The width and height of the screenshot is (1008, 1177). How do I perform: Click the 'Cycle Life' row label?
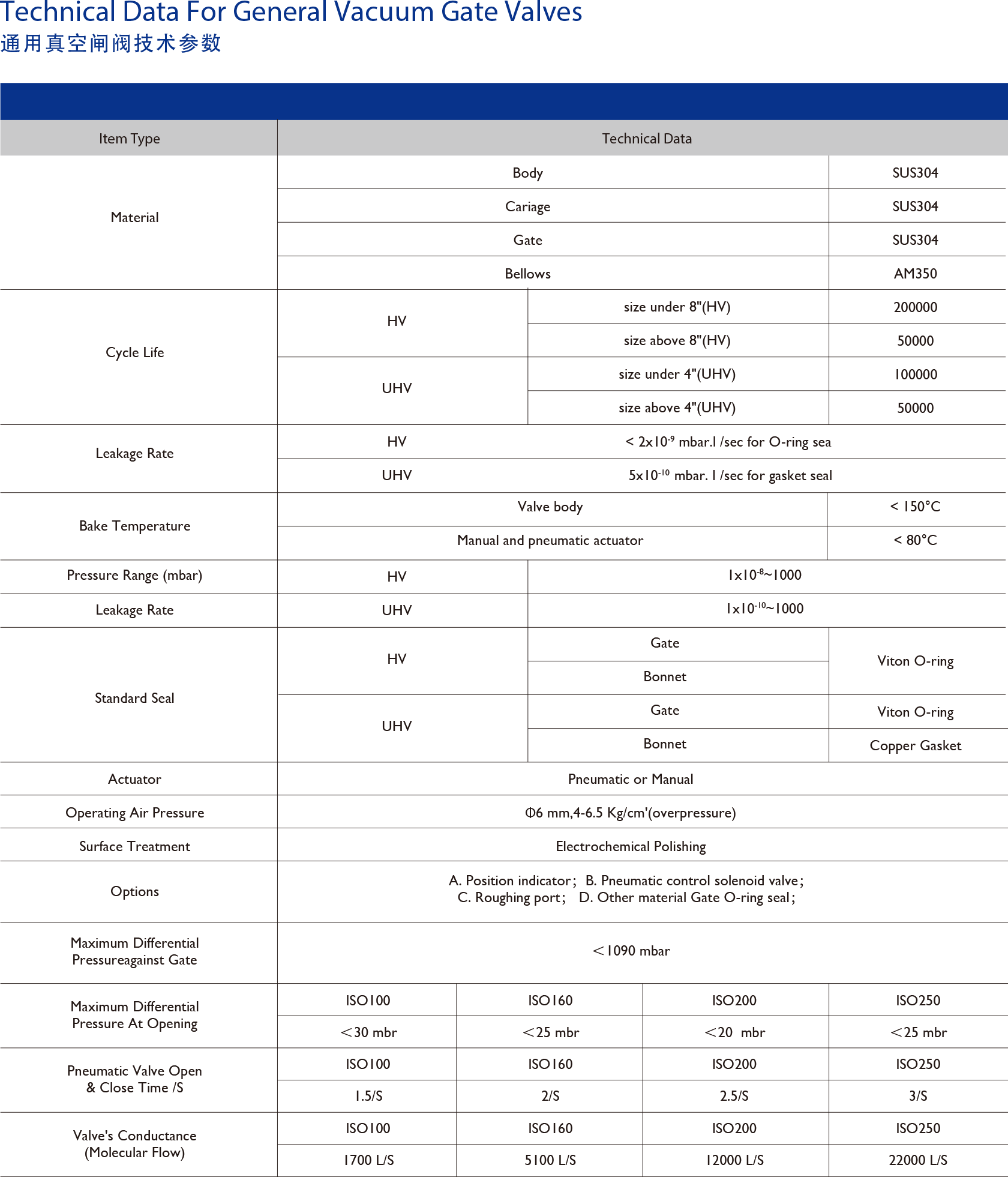coord(135,352)
